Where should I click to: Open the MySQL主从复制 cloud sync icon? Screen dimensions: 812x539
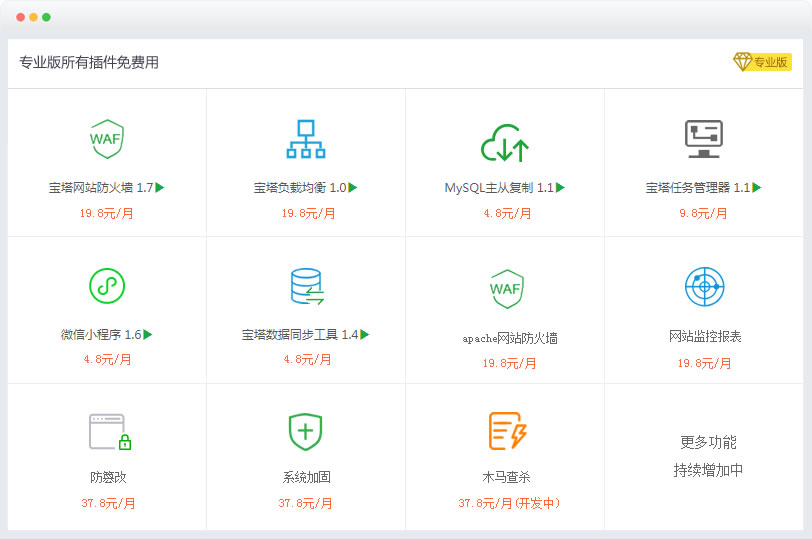point(504,143)
